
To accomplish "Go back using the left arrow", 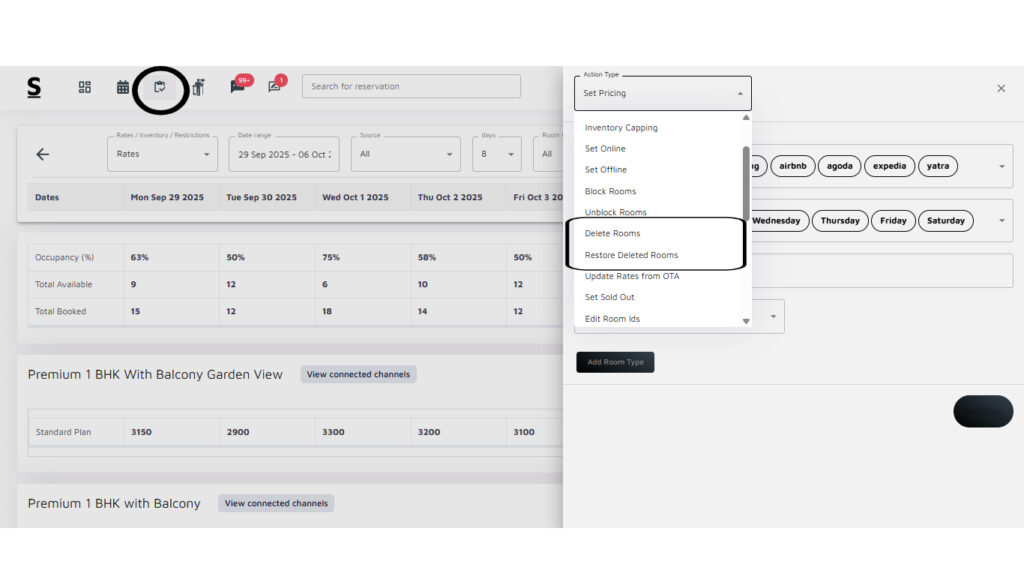I will (x=42, y=154).
